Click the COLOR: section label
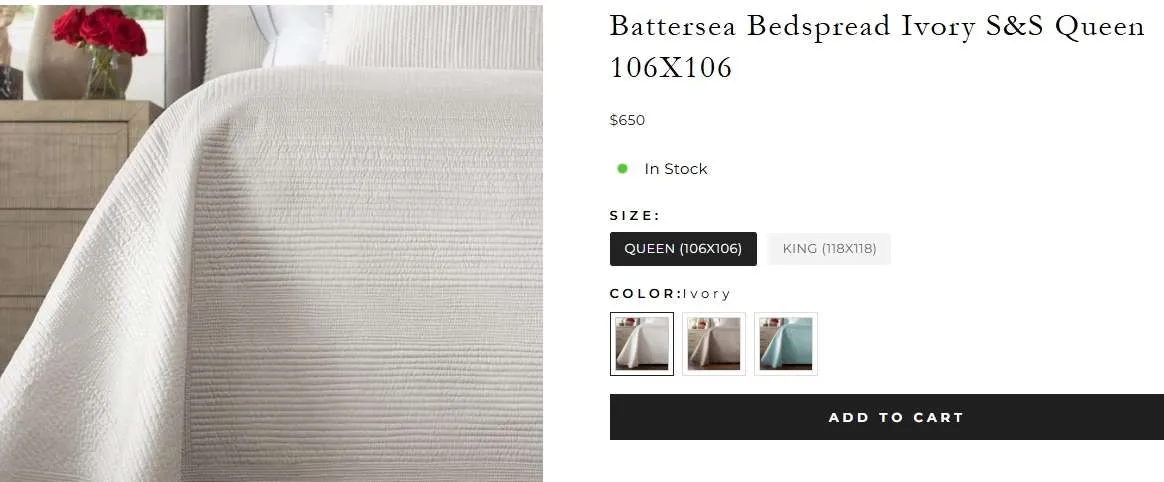1164x482 pixels. (646, 293)
